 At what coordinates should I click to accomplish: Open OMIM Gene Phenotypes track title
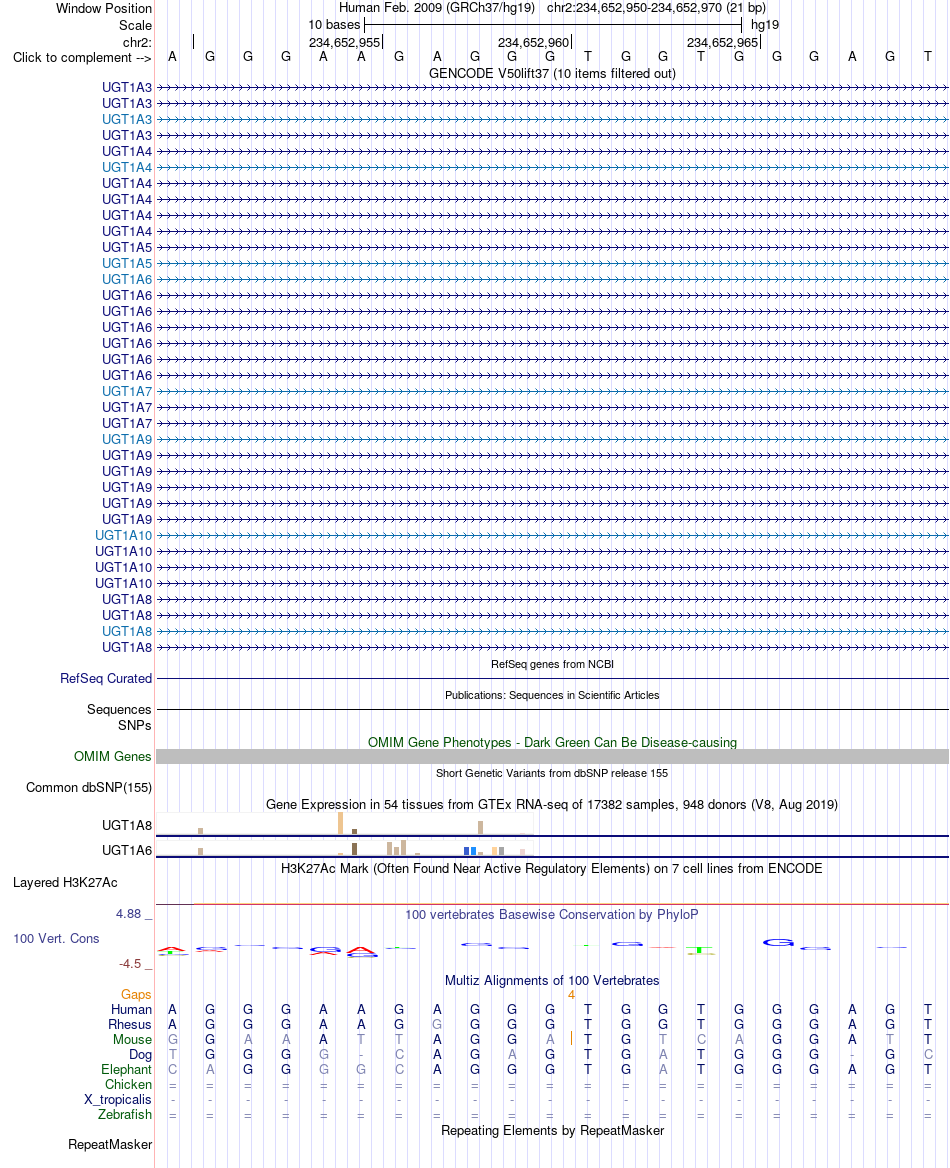(552, 742)
